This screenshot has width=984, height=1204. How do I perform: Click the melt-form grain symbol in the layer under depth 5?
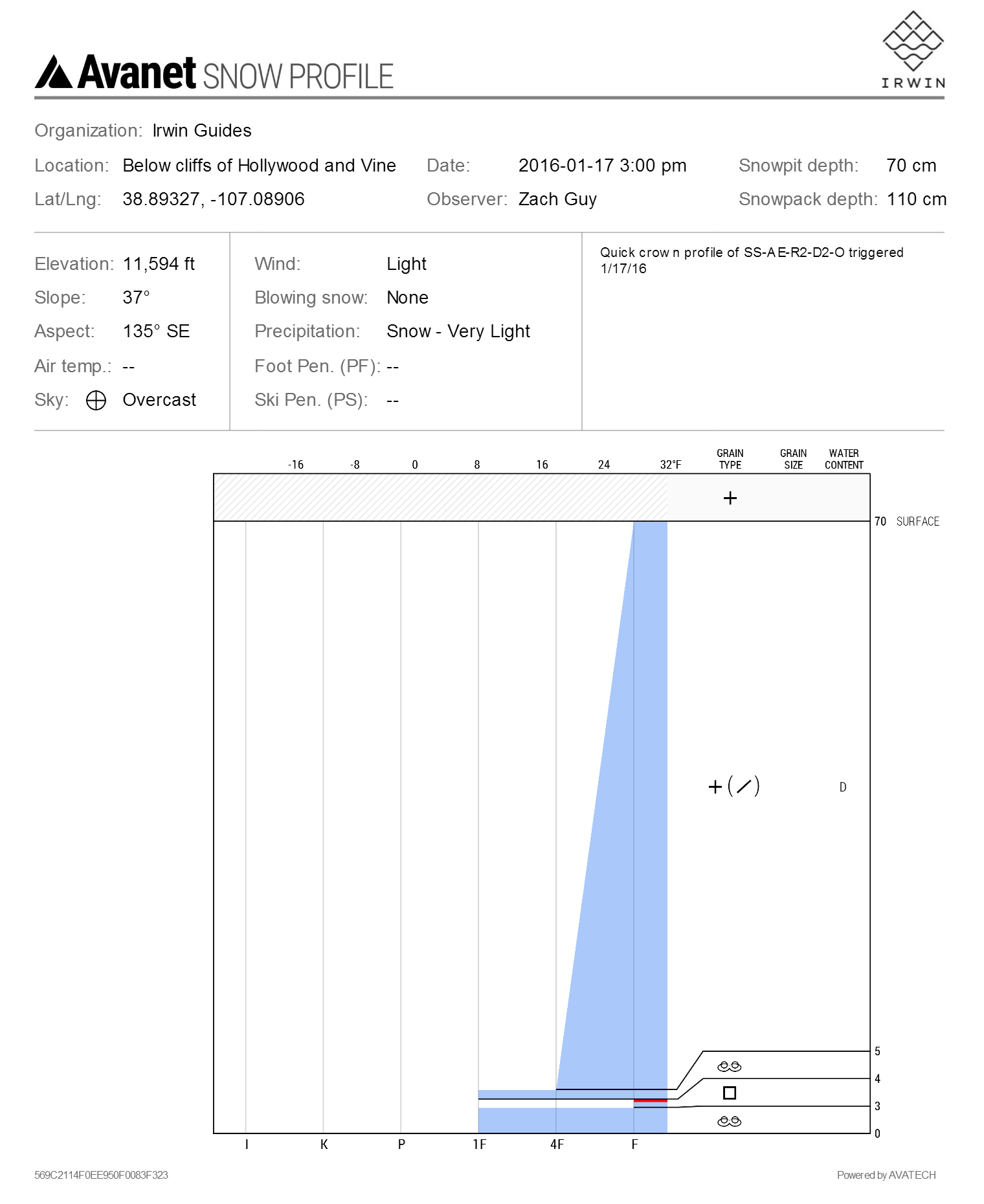(x=729, y=1066)
